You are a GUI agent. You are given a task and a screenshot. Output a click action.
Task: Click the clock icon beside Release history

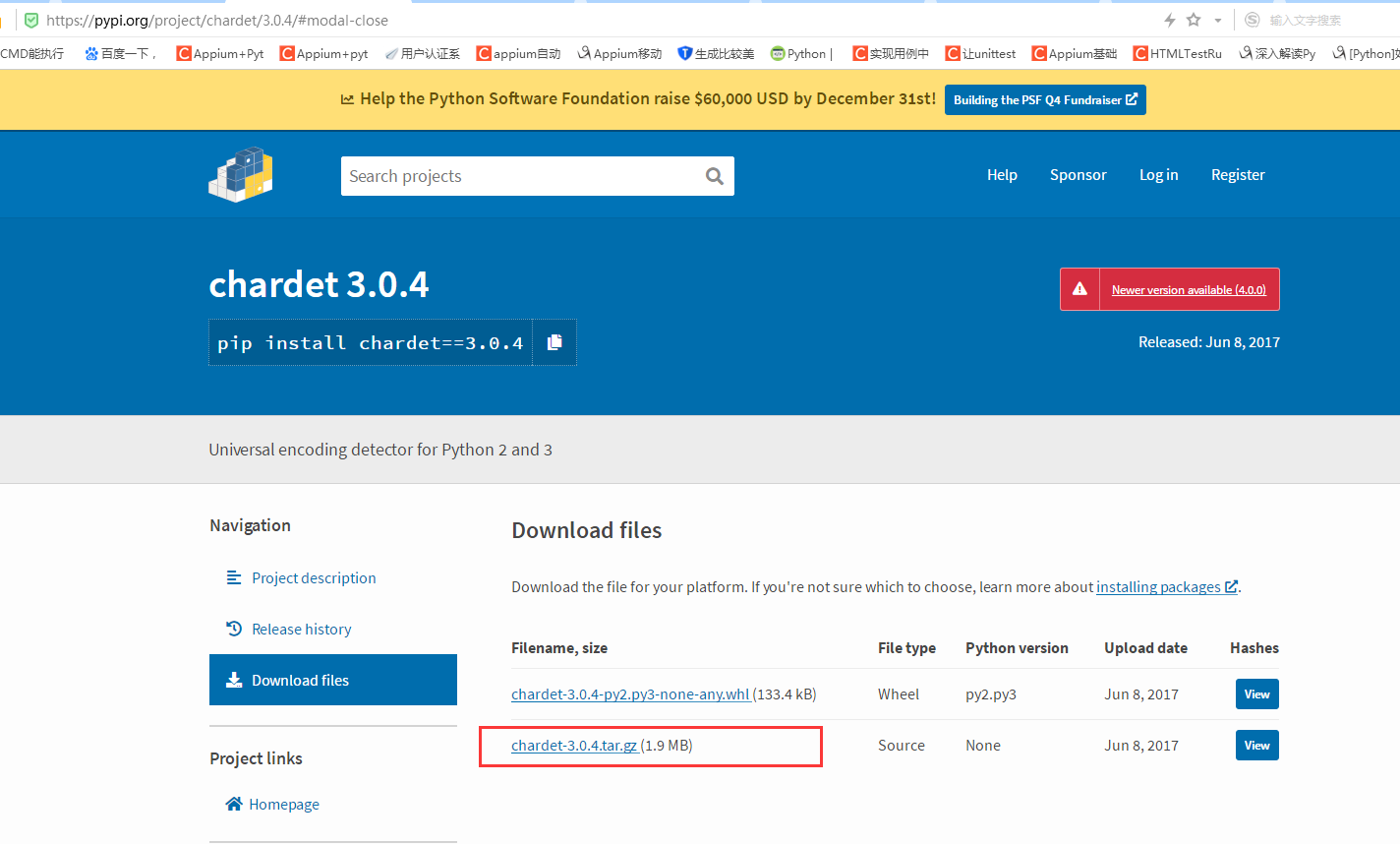234,629
